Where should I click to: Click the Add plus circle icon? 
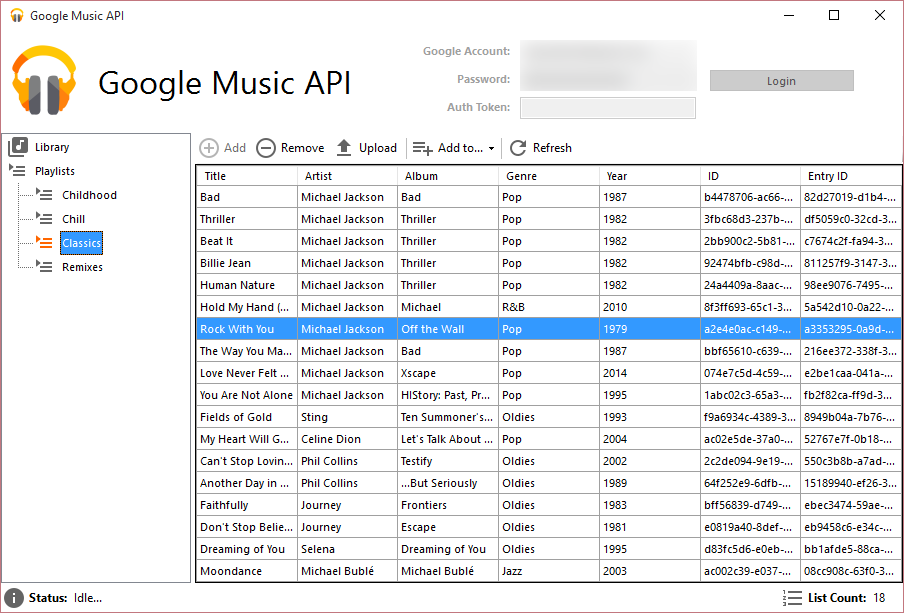[209, 148]
